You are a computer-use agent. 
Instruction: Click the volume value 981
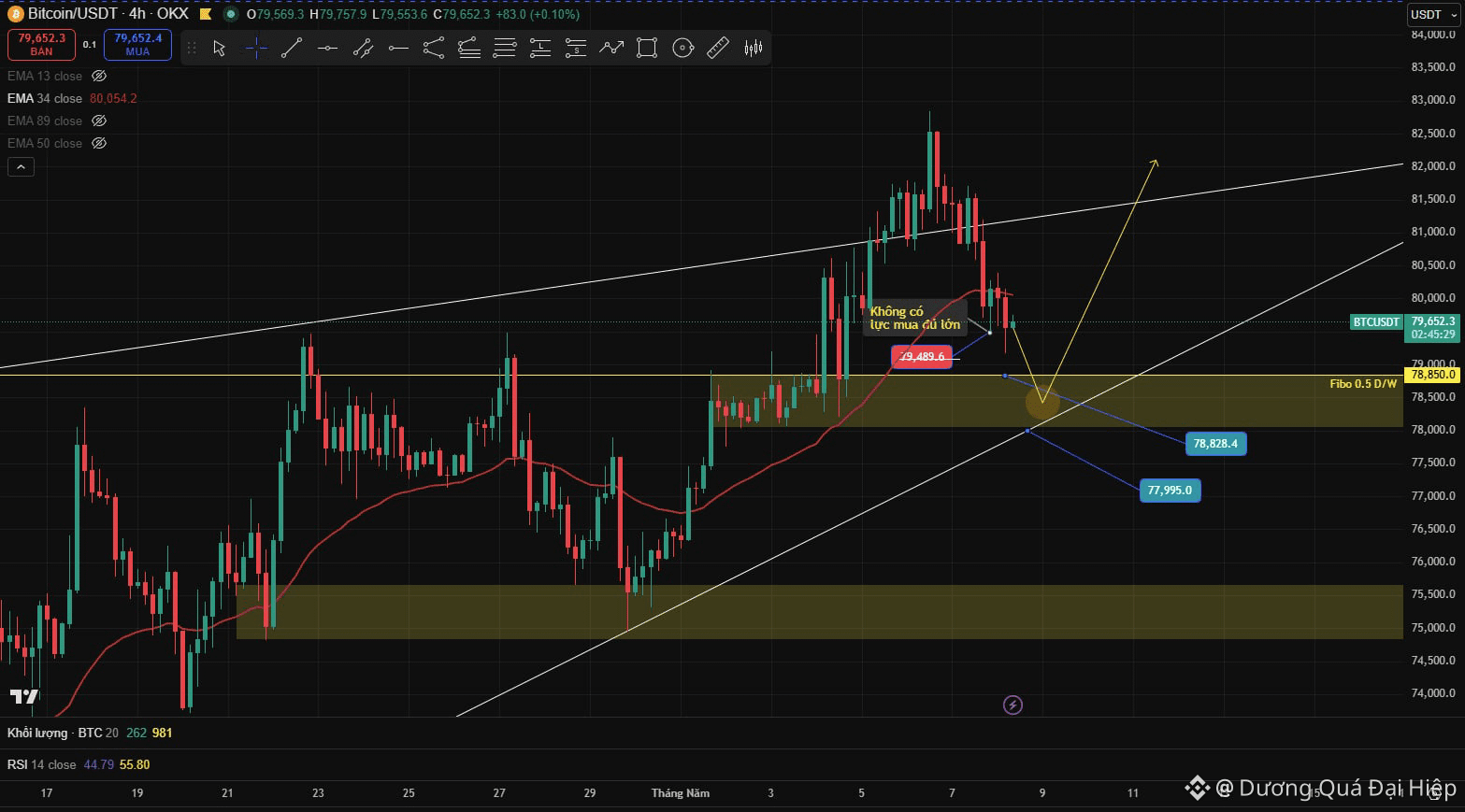[x=163, y=733]
